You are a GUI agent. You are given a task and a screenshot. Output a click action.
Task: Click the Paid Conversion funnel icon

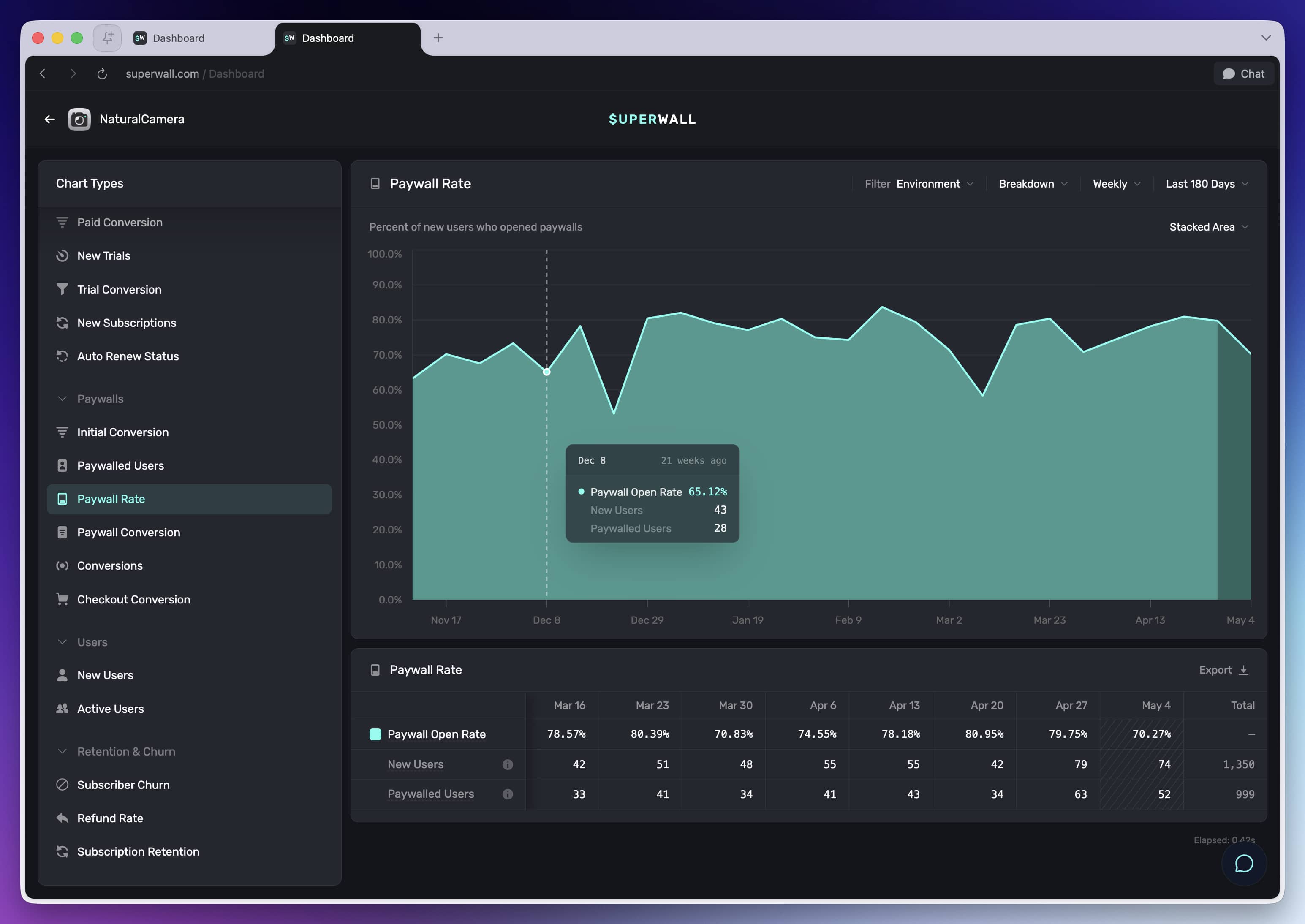pyautogui.click(x=62, y=223)
